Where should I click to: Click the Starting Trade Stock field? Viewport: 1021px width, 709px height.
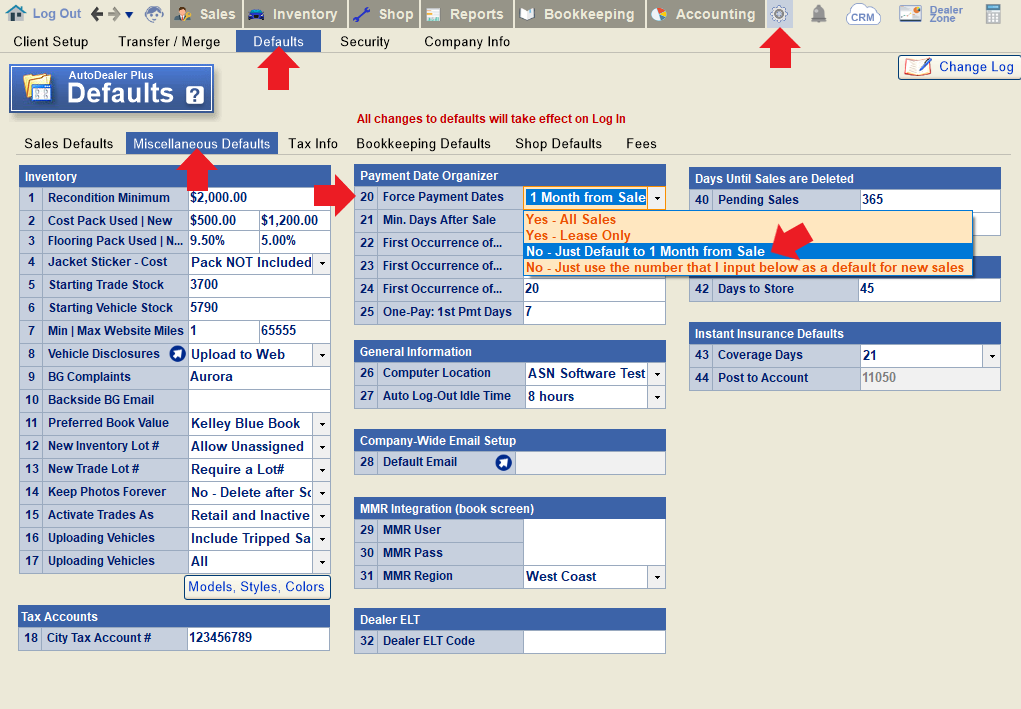259,285
